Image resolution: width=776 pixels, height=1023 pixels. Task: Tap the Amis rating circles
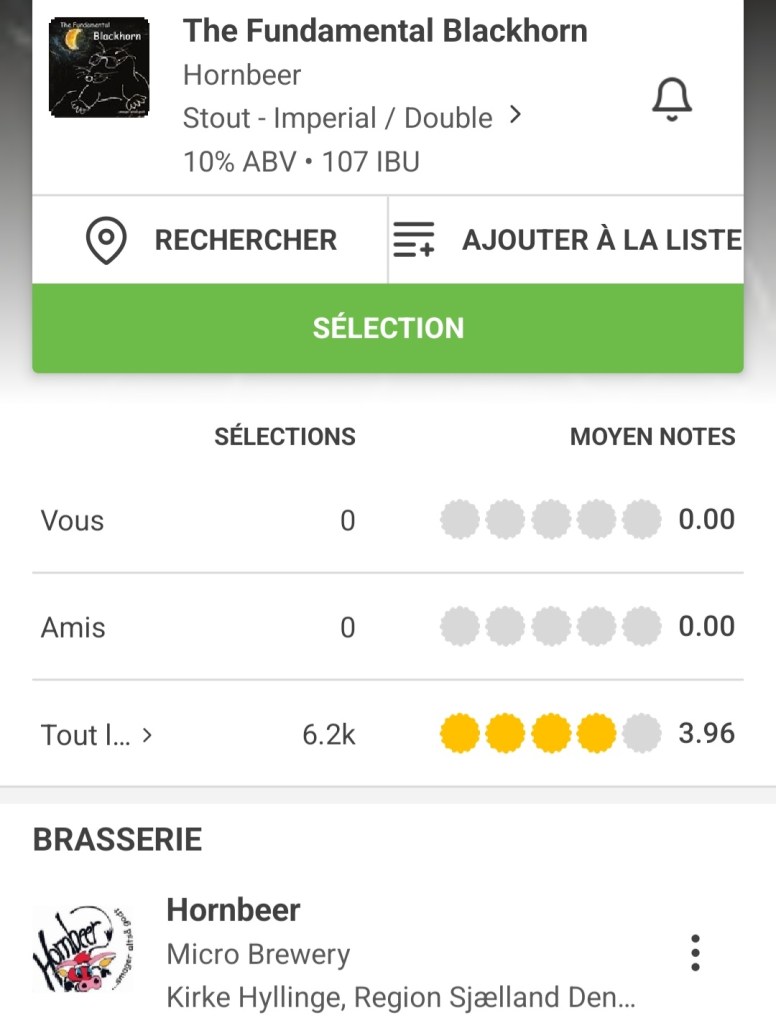(x=550, y=627)
